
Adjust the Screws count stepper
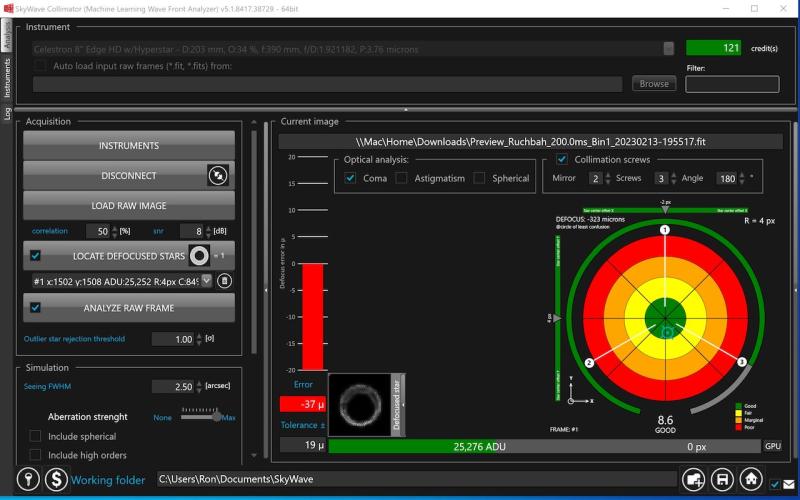pyautogui.click(x=673, y=178)
